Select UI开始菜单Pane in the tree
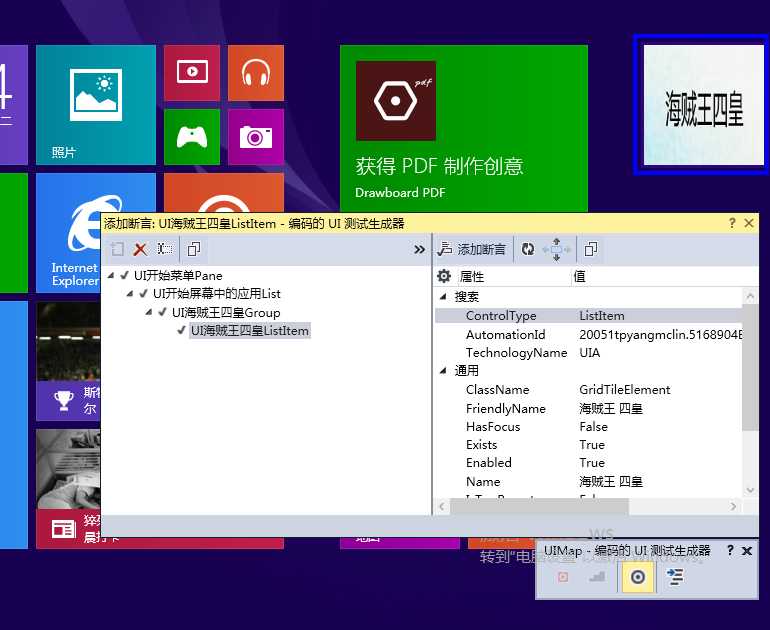The height and width of the screenshot is (630, 770). coord(178,275)
